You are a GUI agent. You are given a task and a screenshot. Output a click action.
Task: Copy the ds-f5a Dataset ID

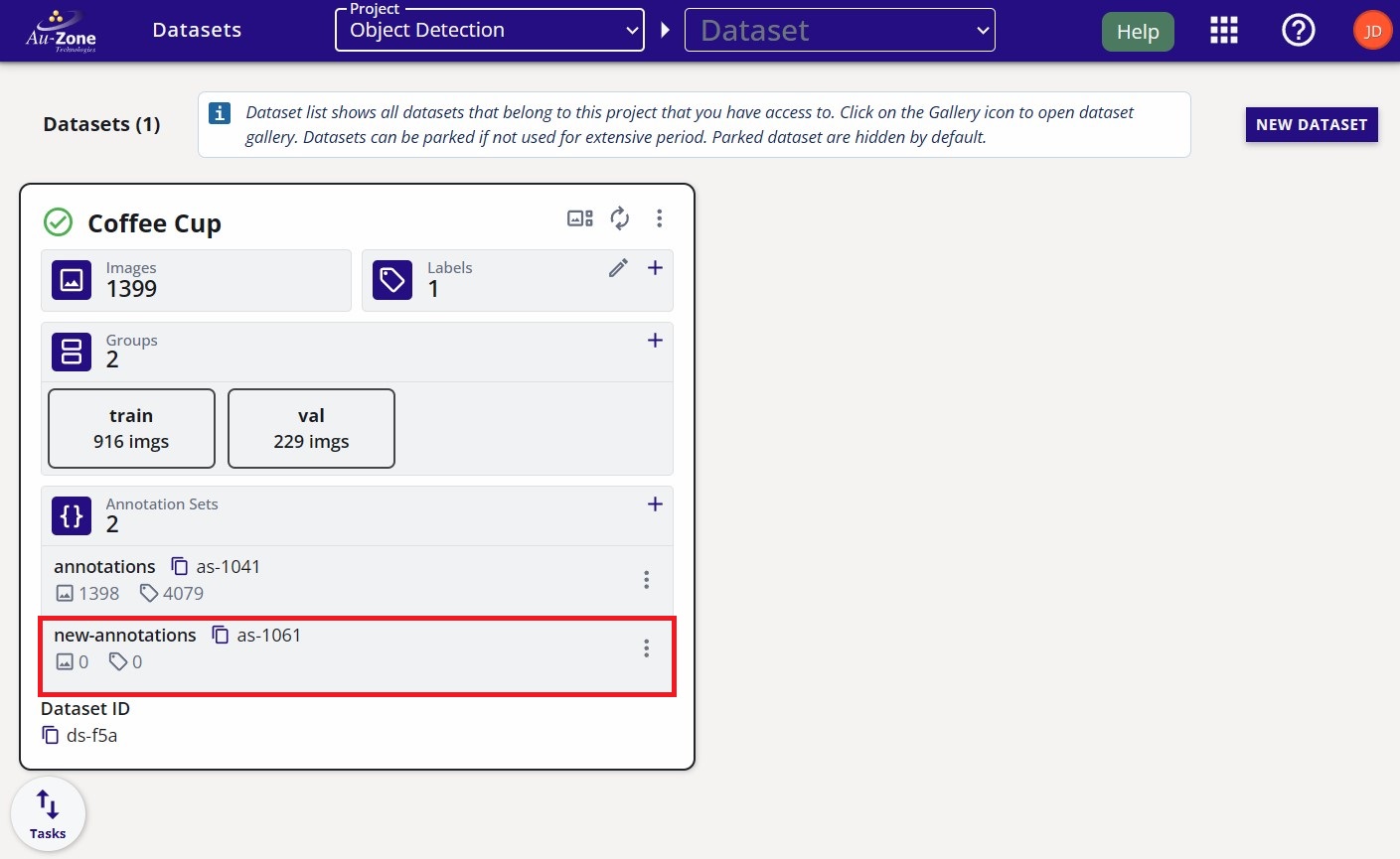click(x=51, y=735)
